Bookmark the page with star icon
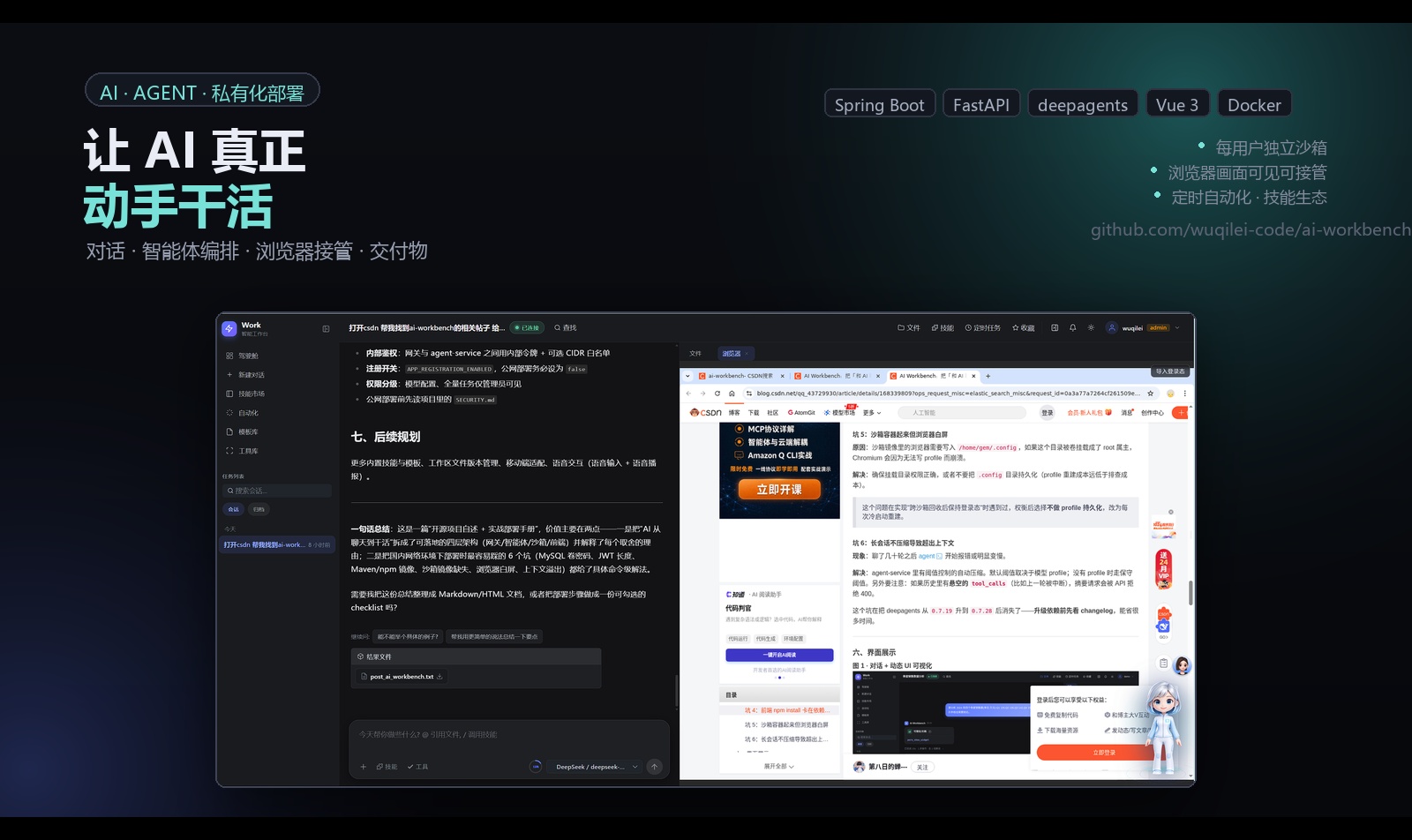 1150,394
